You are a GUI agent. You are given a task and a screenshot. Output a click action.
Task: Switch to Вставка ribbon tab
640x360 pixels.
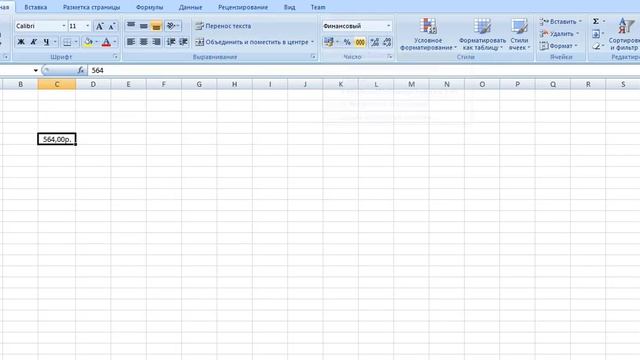36,7
